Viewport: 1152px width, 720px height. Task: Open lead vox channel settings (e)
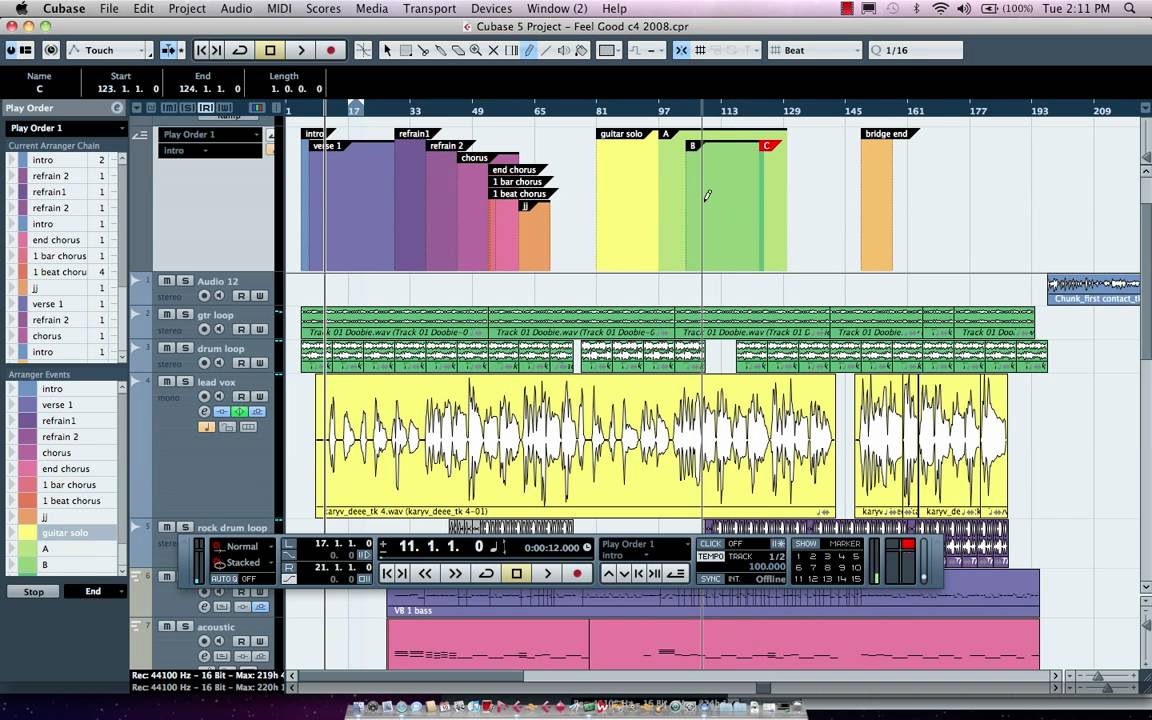204,411
